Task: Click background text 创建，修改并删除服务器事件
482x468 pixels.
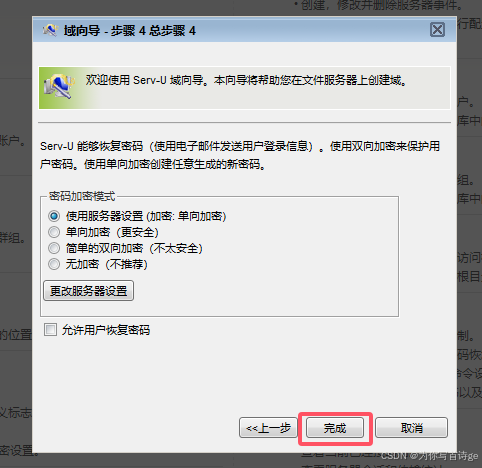Action: coord(381,5)
